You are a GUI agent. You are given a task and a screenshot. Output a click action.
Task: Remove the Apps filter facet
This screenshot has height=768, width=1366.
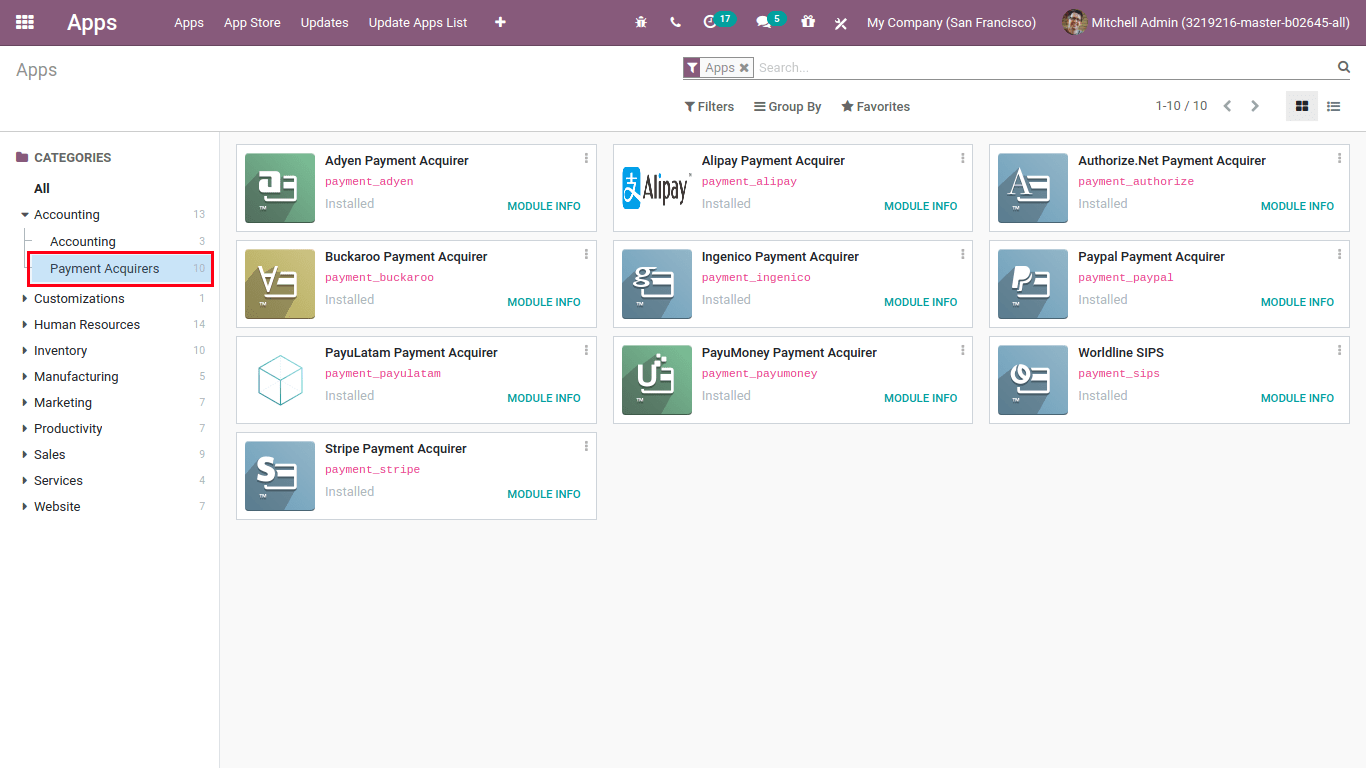pos(744,68)
